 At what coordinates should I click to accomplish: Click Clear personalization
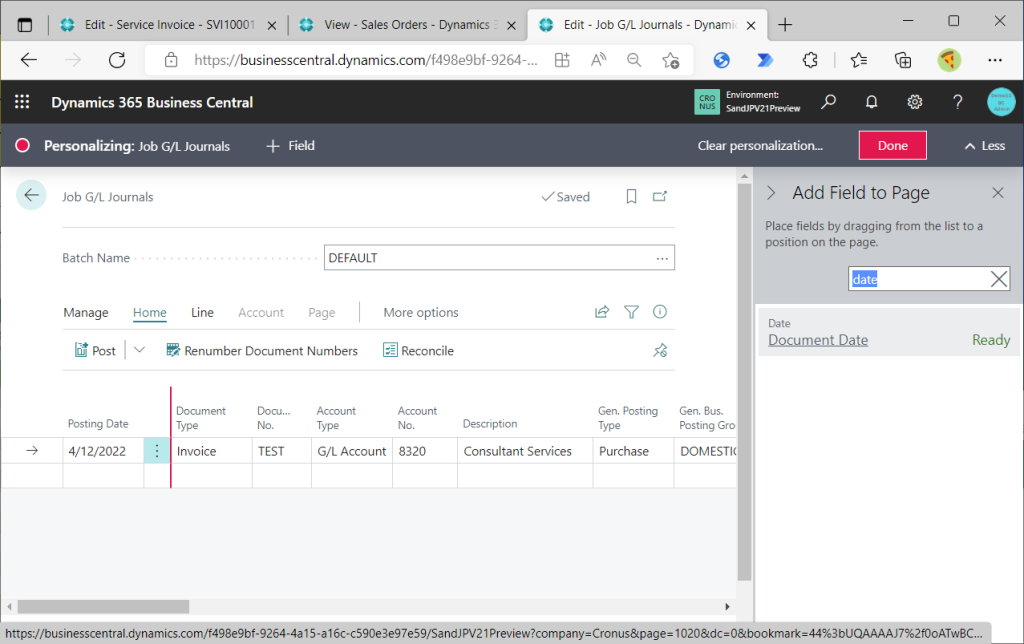pos(760,146)
